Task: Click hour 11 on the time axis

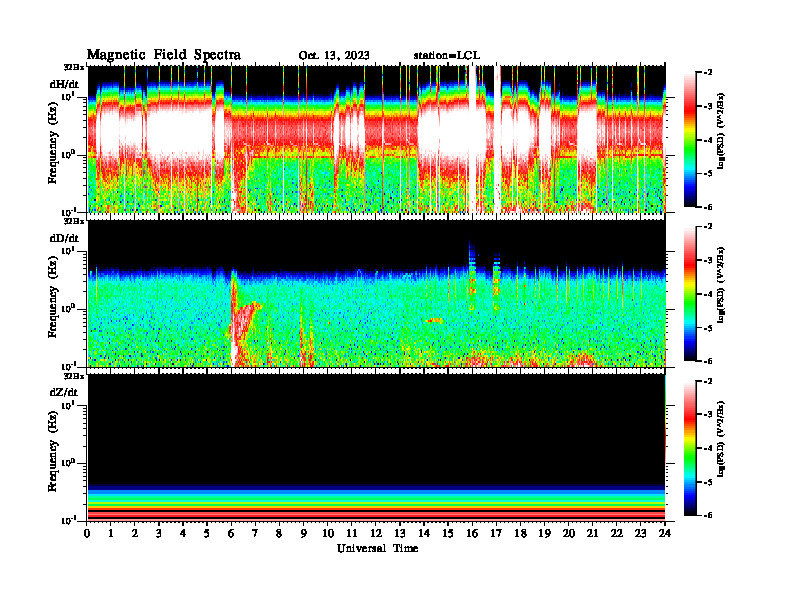Action: click(x=352, y=533)
